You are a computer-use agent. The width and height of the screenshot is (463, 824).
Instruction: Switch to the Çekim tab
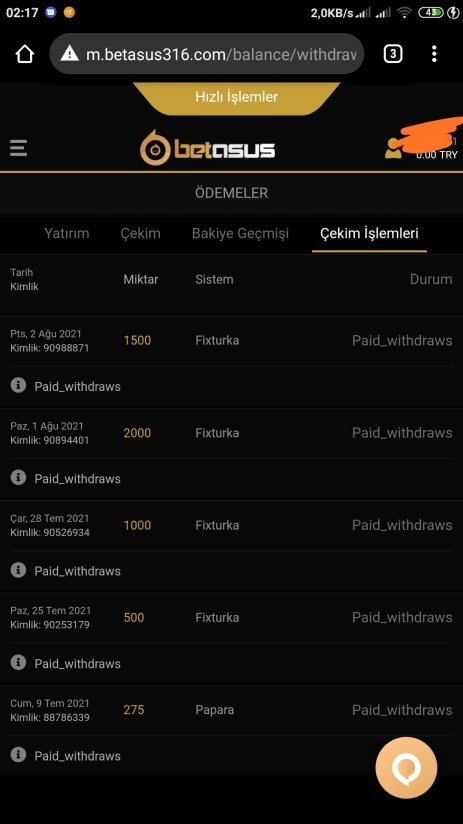click(x=140, y=233)
